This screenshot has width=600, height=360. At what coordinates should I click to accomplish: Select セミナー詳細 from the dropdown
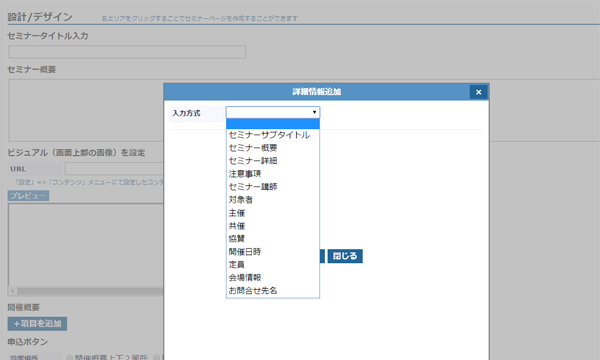point(273,161)
